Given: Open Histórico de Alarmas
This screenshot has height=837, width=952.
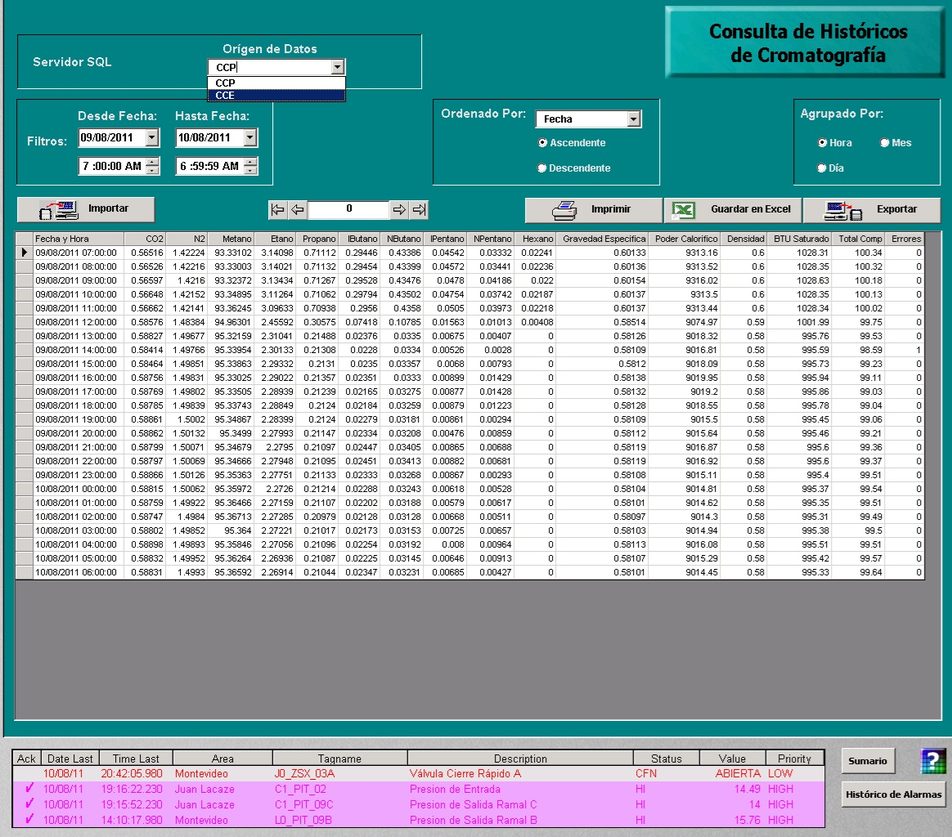Looking at the screenshot, I should coord(893,794).
